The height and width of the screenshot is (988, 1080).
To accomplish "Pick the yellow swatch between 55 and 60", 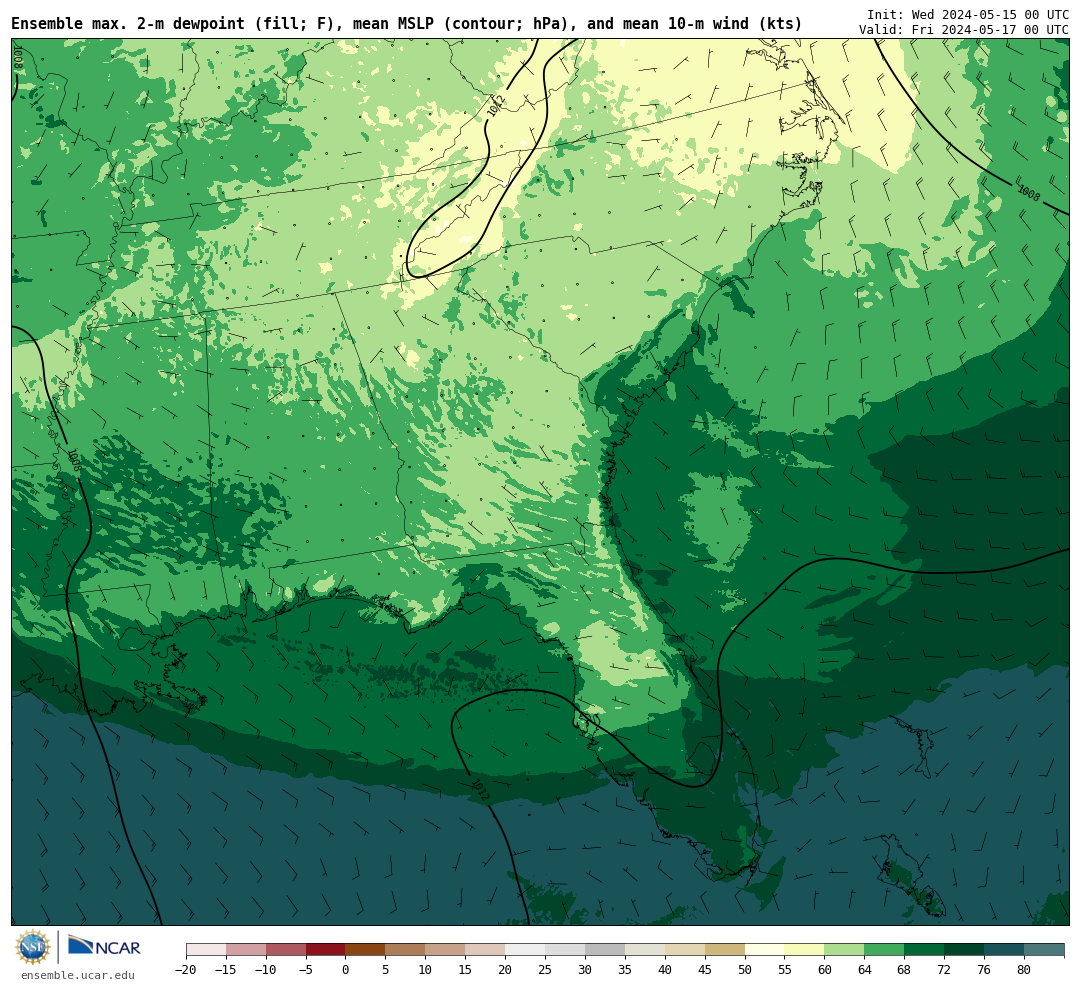I will click(x=805, y=950).
